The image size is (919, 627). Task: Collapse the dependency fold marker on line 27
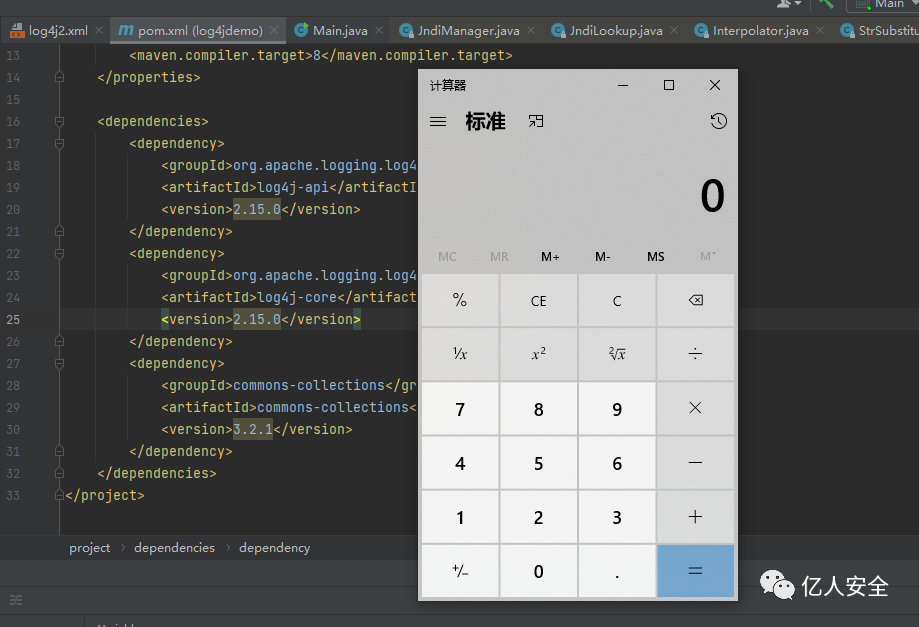click(x=59, y=364)
